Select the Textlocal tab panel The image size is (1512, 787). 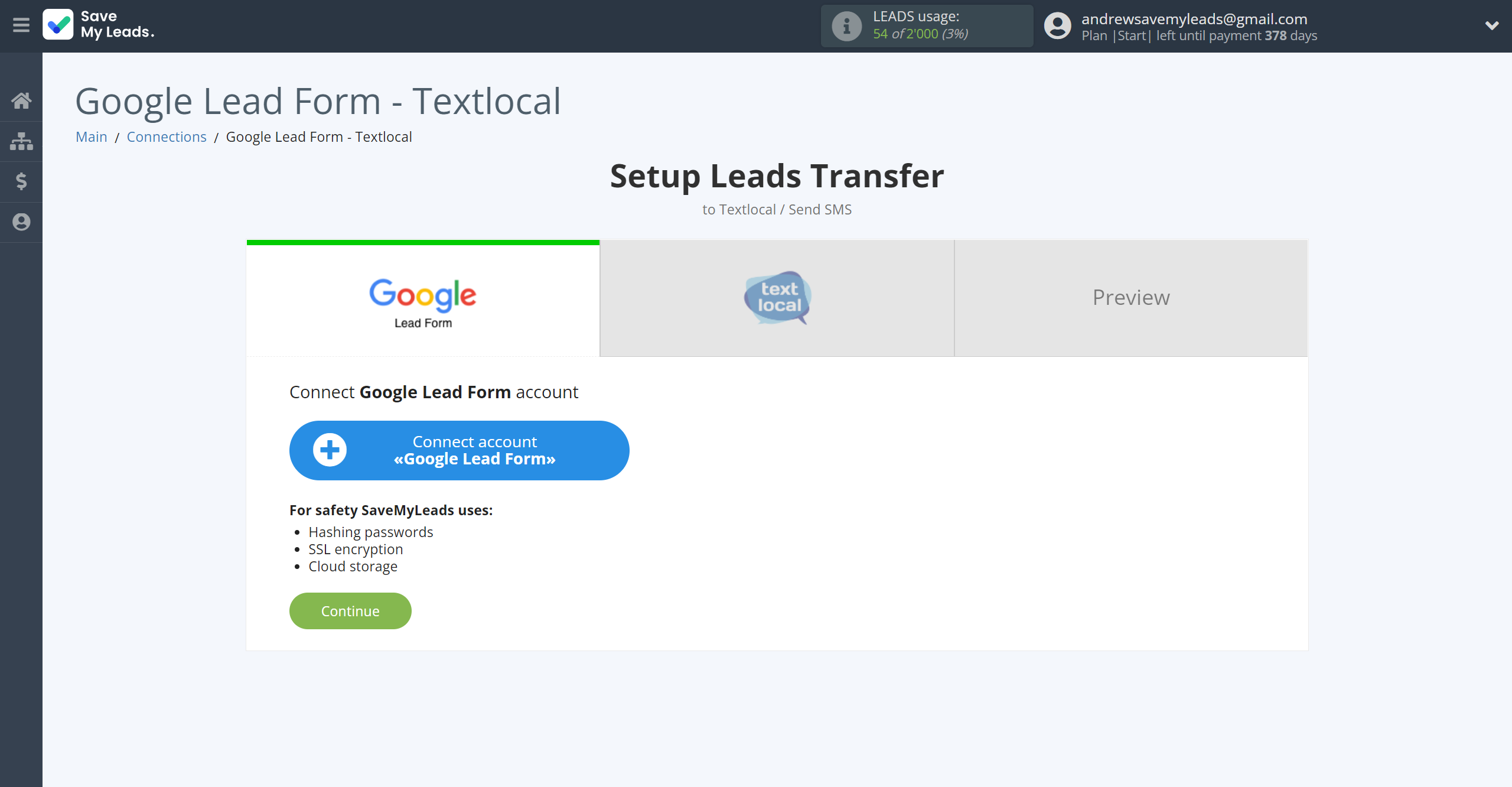click(778, 297)
